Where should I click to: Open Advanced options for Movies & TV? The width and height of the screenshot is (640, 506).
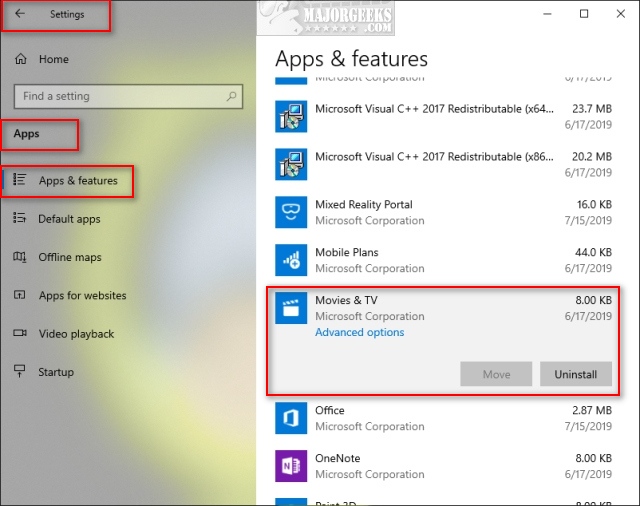[x=360, y=333]
